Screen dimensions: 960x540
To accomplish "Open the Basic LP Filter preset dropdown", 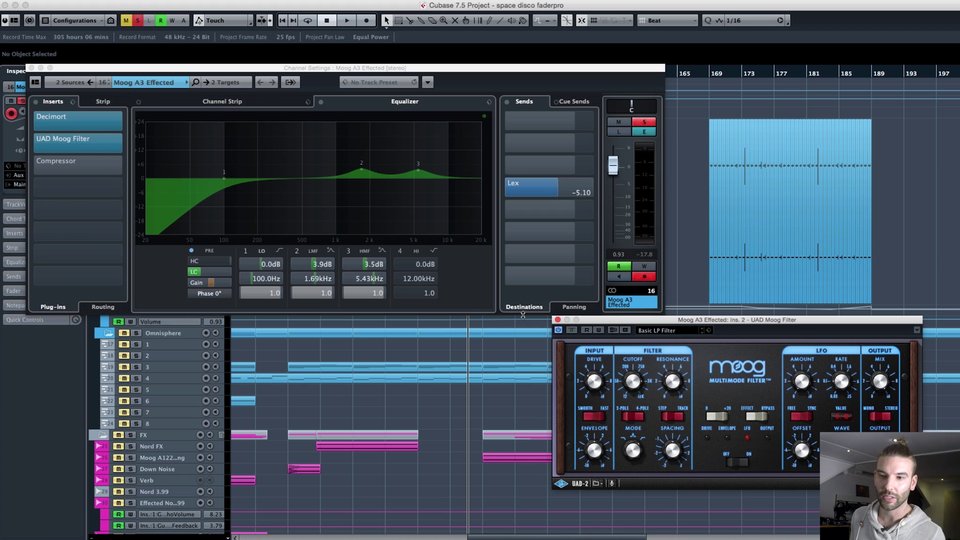I will (x=673, y=330).
